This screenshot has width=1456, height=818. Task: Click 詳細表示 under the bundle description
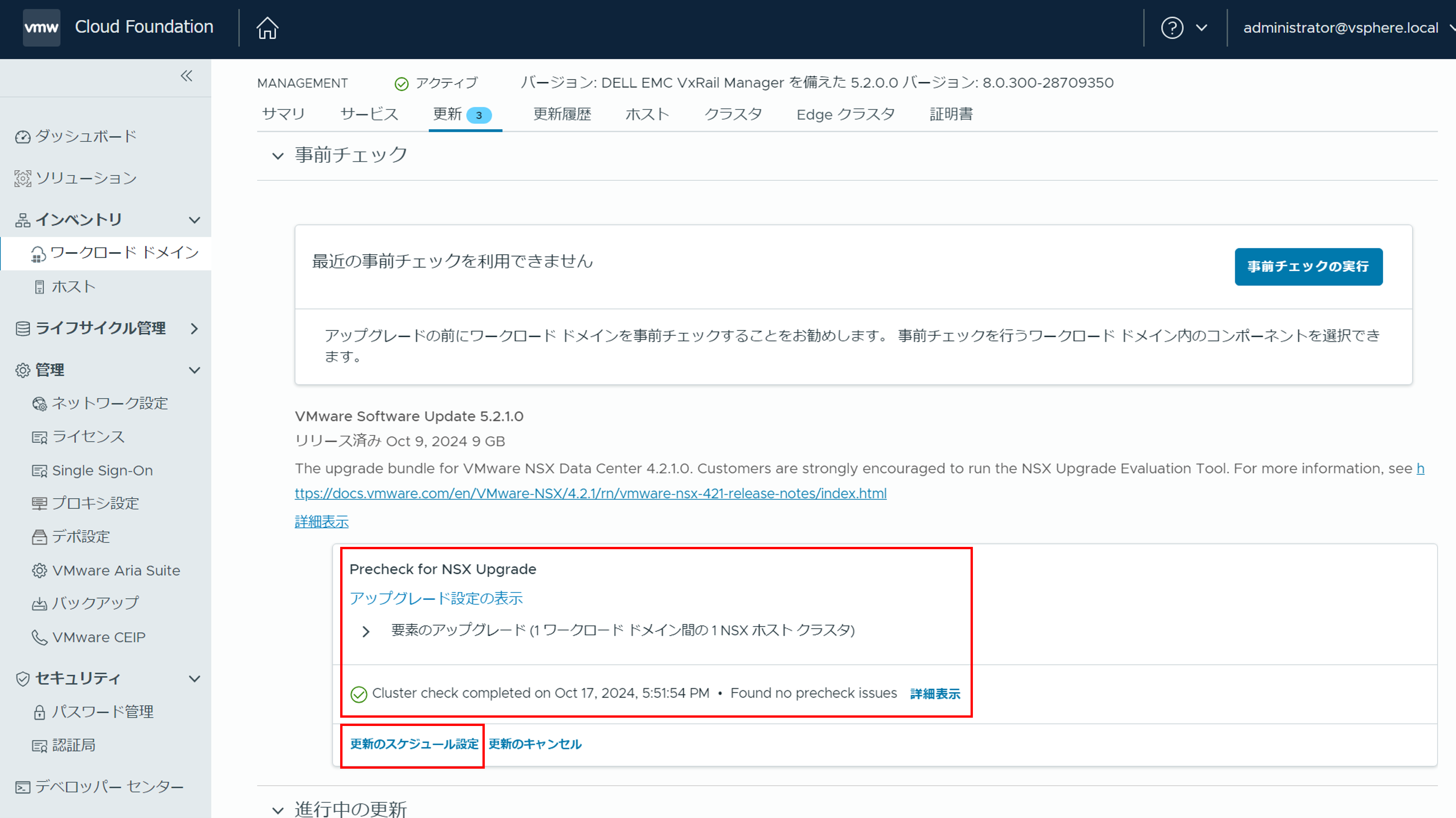point(322,522)
